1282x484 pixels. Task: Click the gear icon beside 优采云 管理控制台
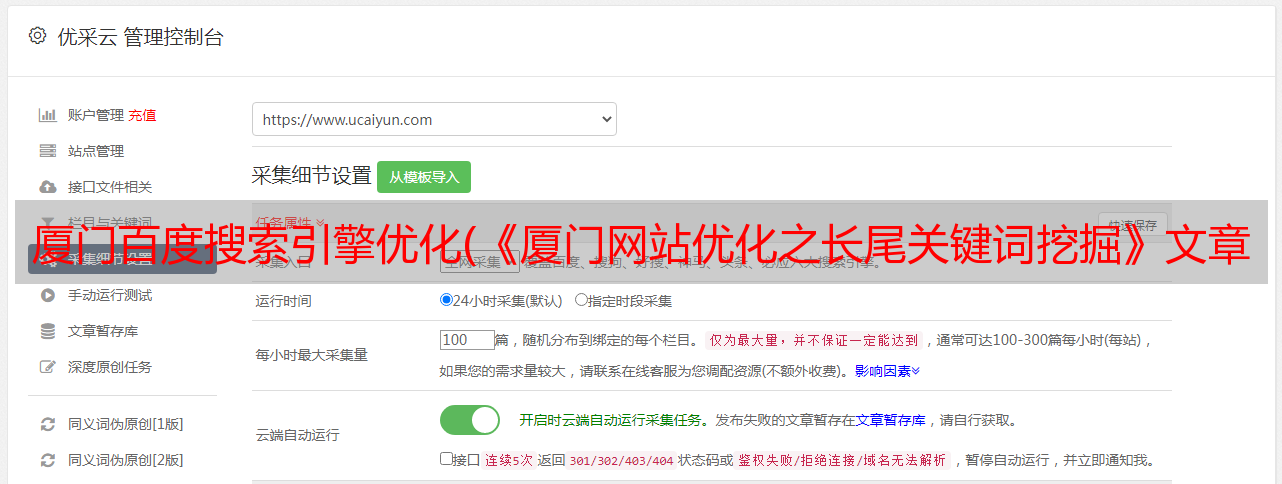[x=37, y=36]
